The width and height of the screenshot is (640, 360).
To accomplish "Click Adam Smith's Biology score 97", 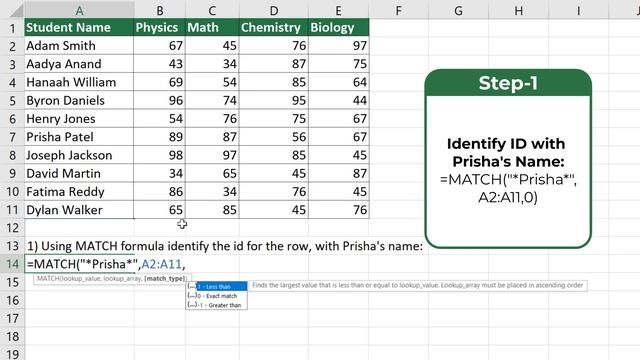I will (339, 46).
